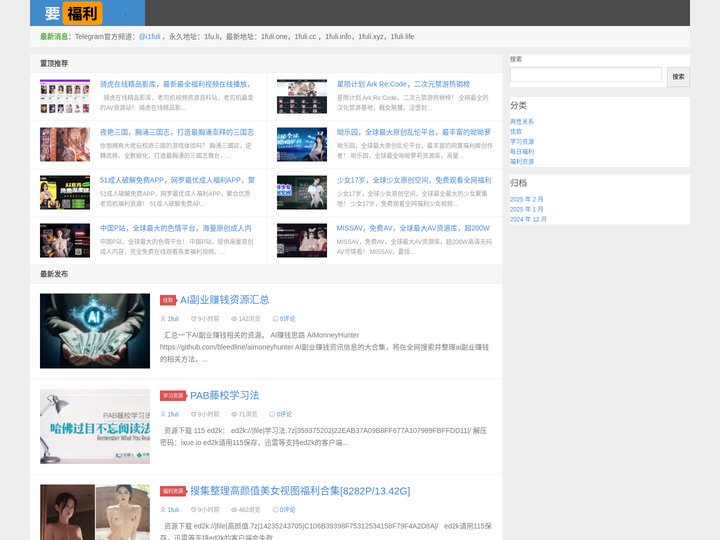Open the PAB藤校学习法 post title
Image resolution: width=720 pixels, height=540 pixels.
point(225,395)
